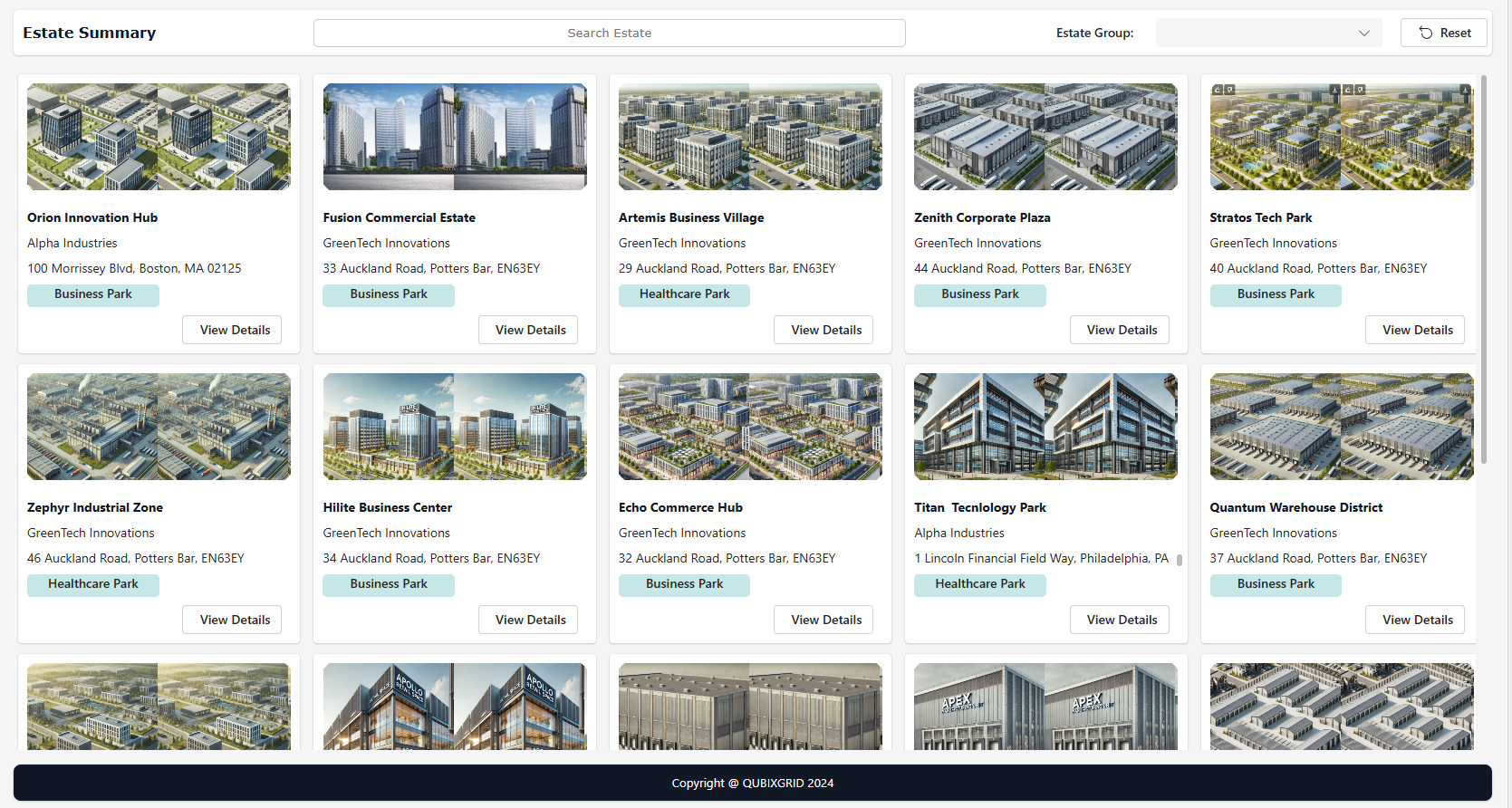1512x808 pixels.
Task: View details for Titan Tecnlology Park
Action: (x=1122, y=620)
